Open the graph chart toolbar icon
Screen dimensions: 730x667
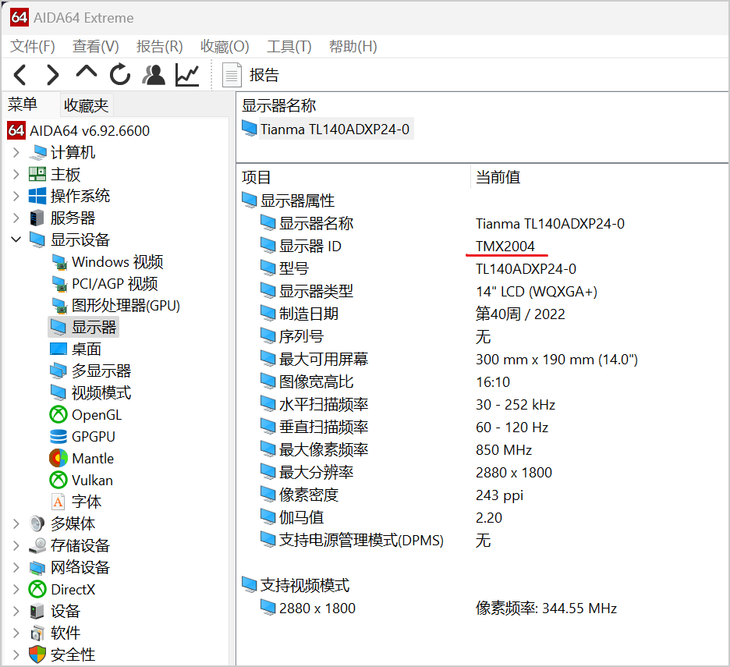click(187, 74)
